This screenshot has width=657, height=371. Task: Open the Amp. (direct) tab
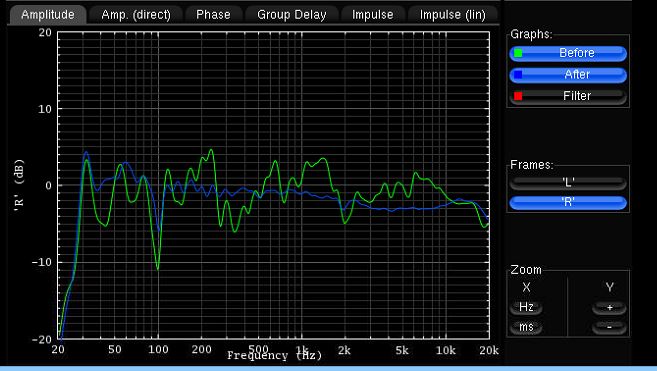[136, 15]
